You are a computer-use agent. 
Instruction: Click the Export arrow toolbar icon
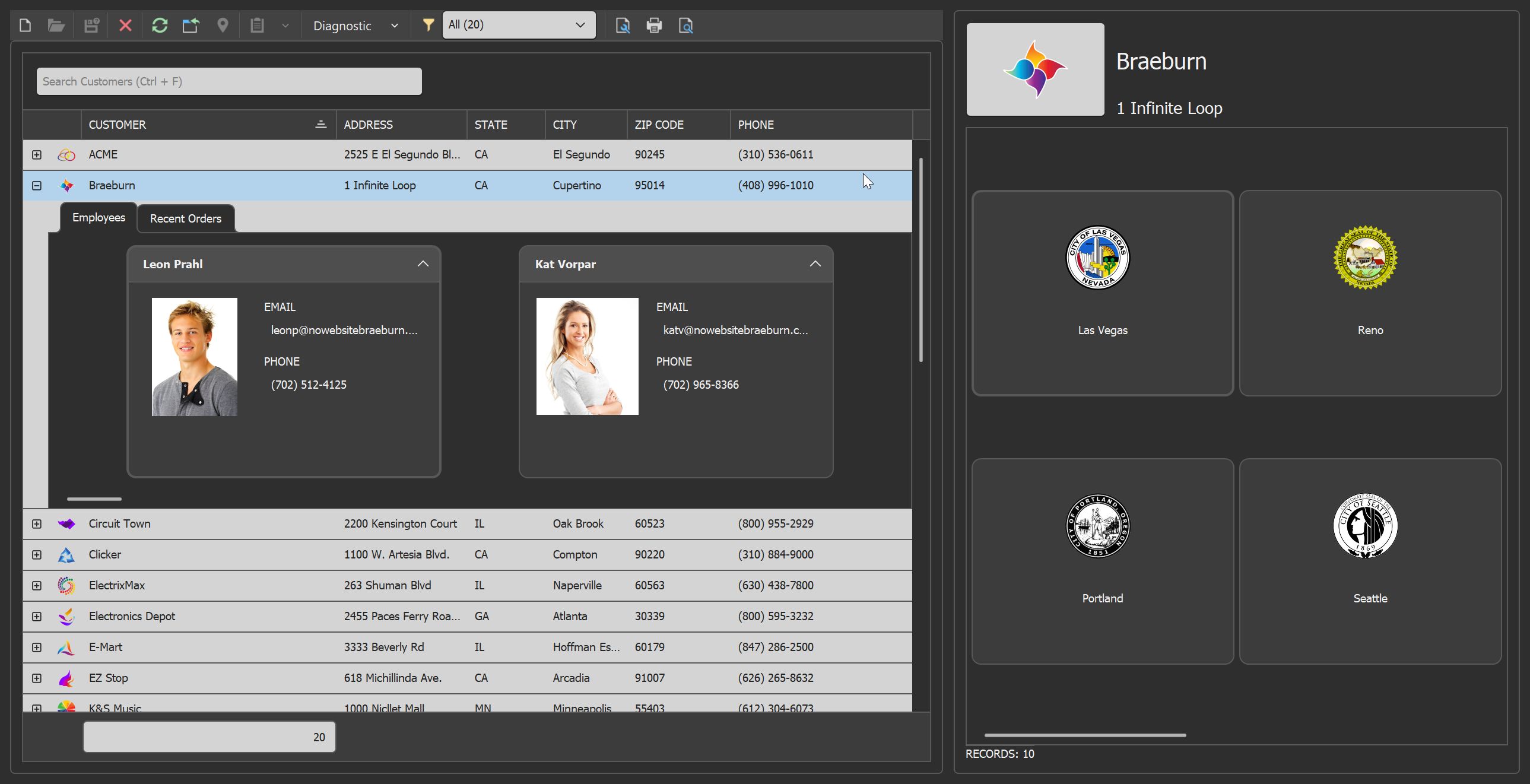tap(191, 26)
